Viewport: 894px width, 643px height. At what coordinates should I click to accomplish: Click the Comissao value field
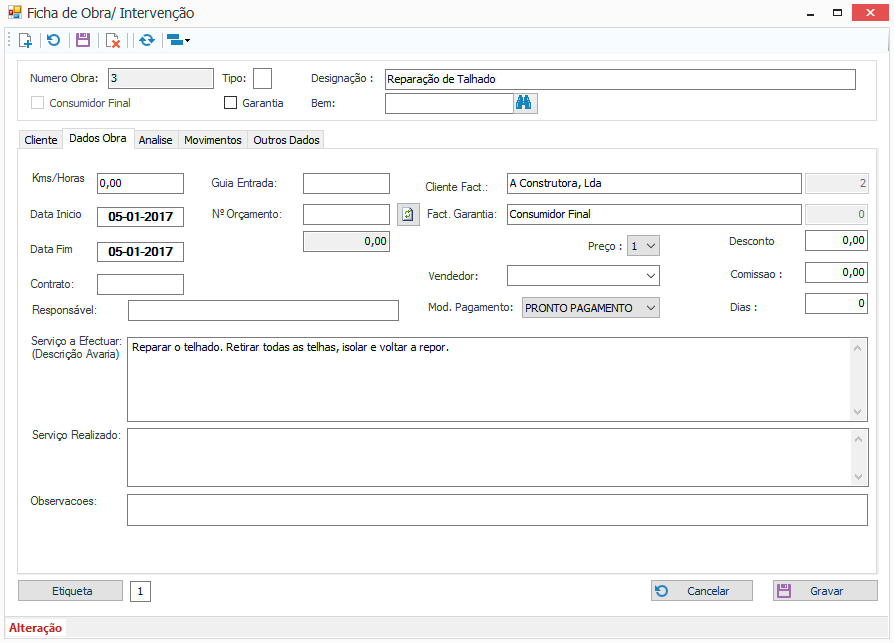836,272
